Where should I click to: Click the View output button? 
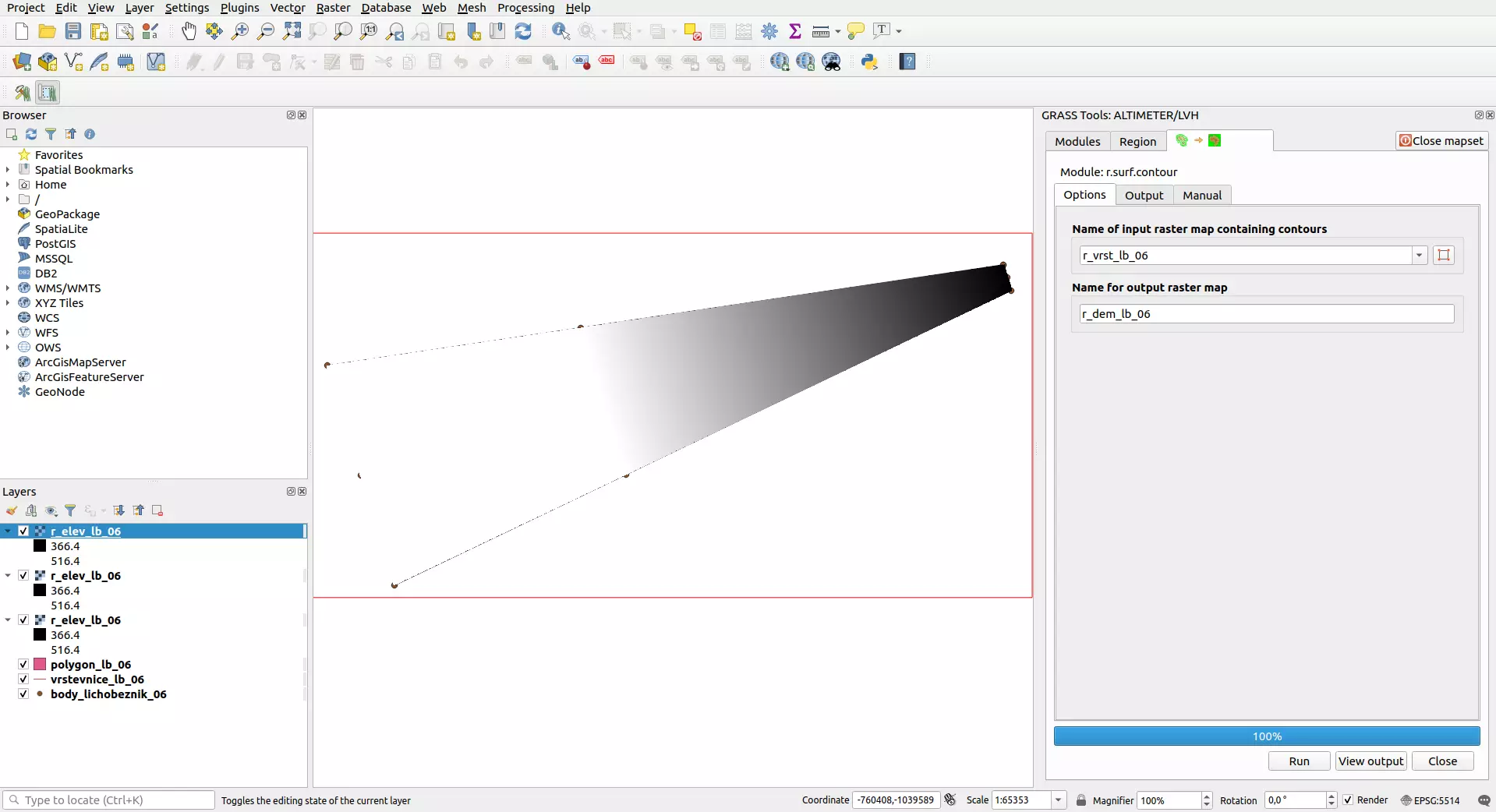pyautogui.click(x=1370, y=761)
